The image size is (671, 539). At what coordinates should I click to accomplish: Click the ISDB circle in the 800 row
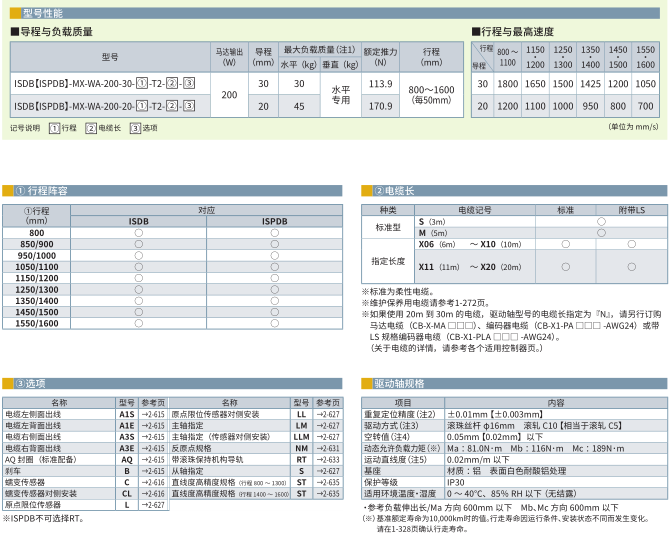(139, 233)
